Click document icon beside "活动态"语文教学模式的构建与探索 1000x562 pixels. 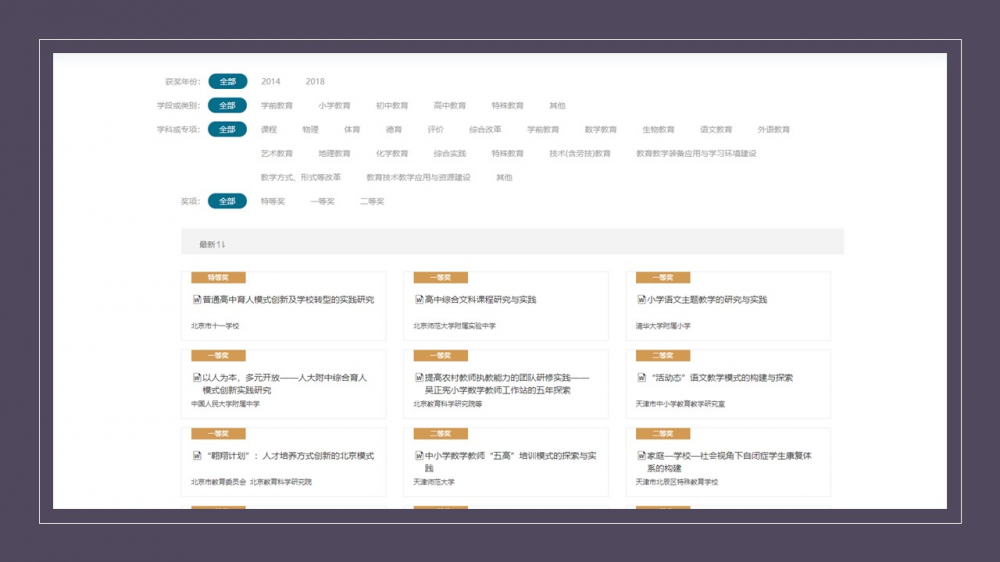pyautogui.click(x=641, y=377)
